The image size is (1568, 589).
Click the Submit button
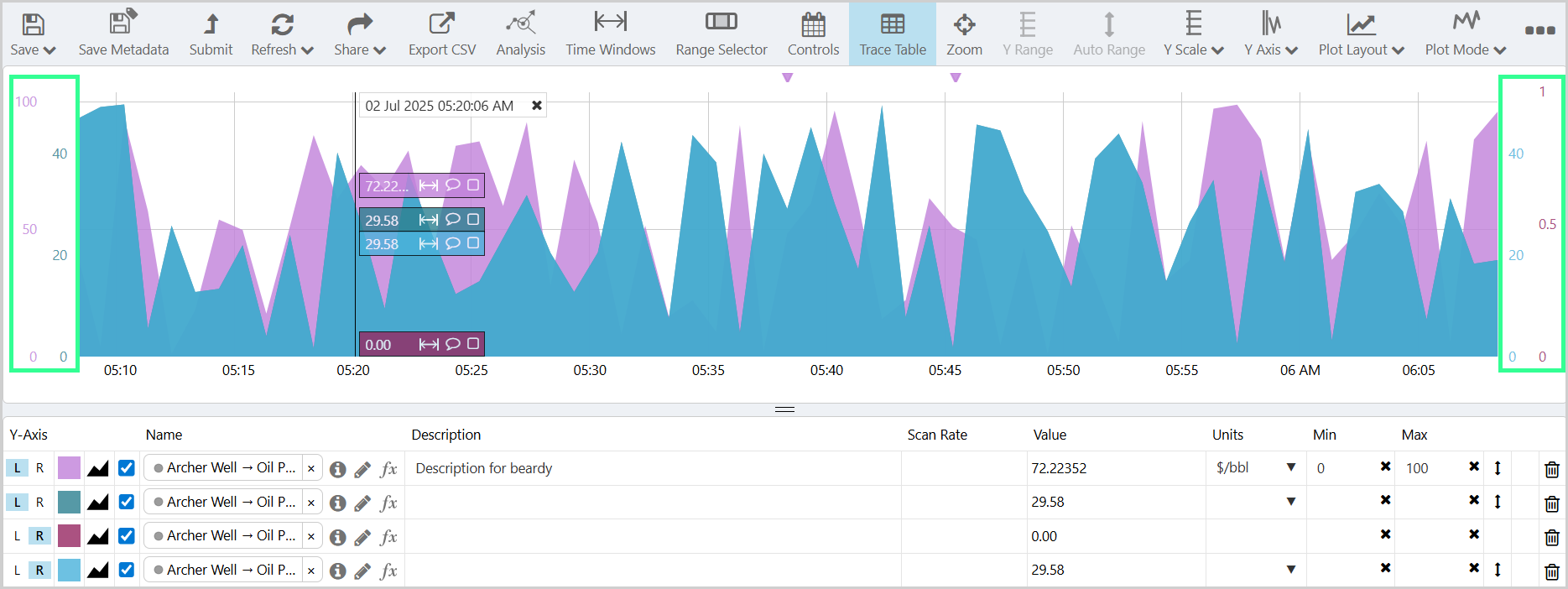pos(211,34)
